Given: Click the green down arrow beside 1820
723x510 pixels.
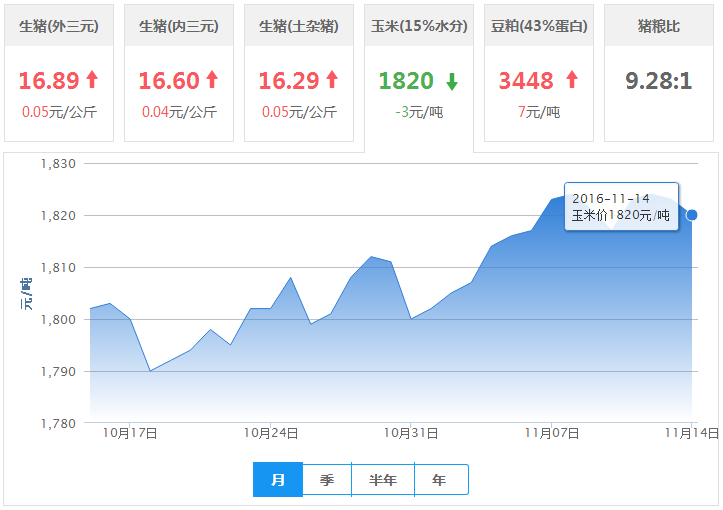Looking at the screenshot, I should [452, 82].
